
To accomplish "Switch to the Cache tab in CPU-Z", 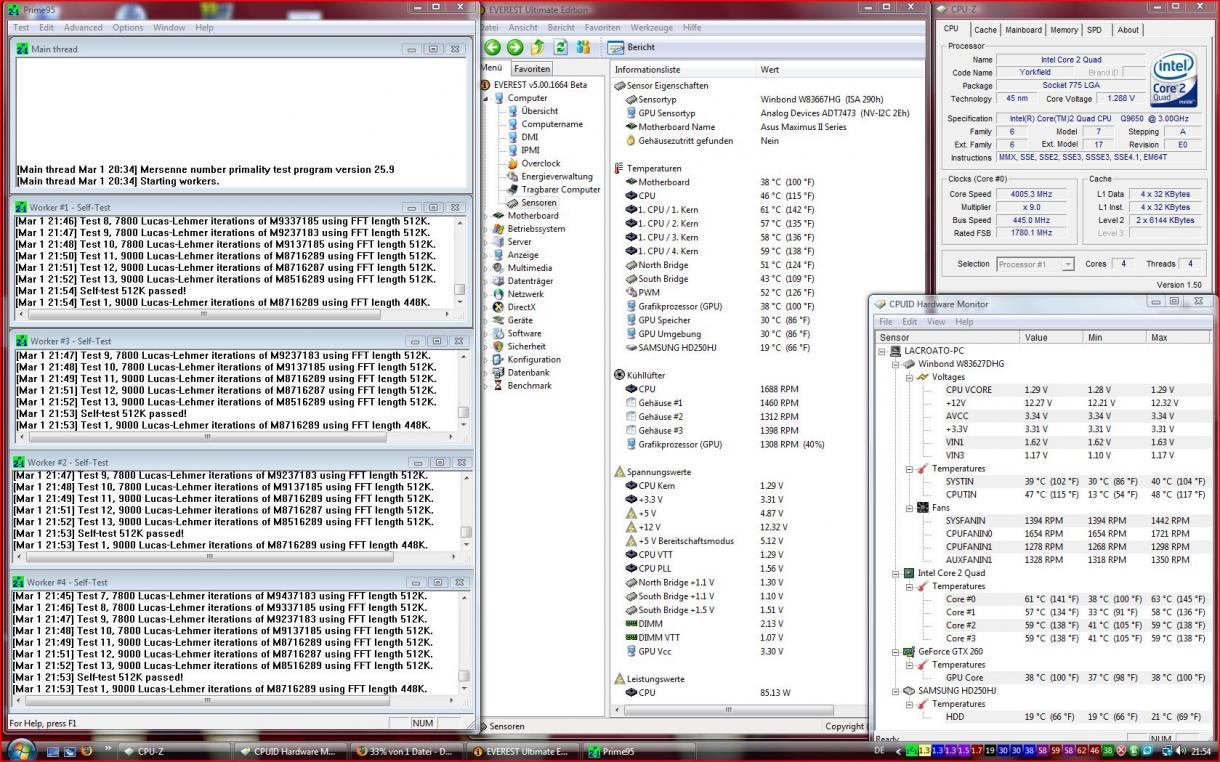I will (x=985, y=30).
